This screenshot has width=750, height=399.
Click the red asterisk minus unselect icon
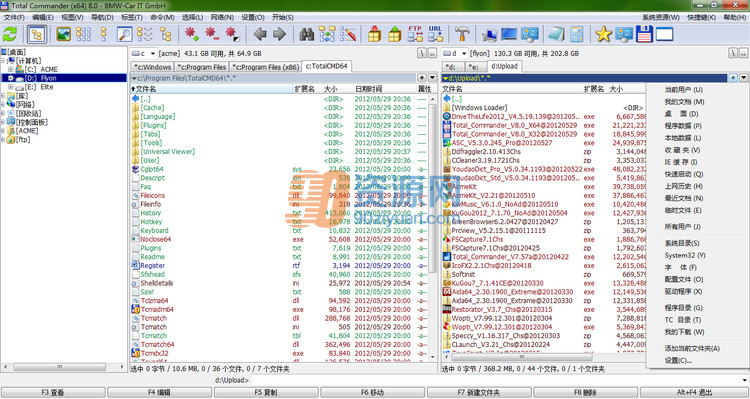pyautogui.click(x=212, y=34)
